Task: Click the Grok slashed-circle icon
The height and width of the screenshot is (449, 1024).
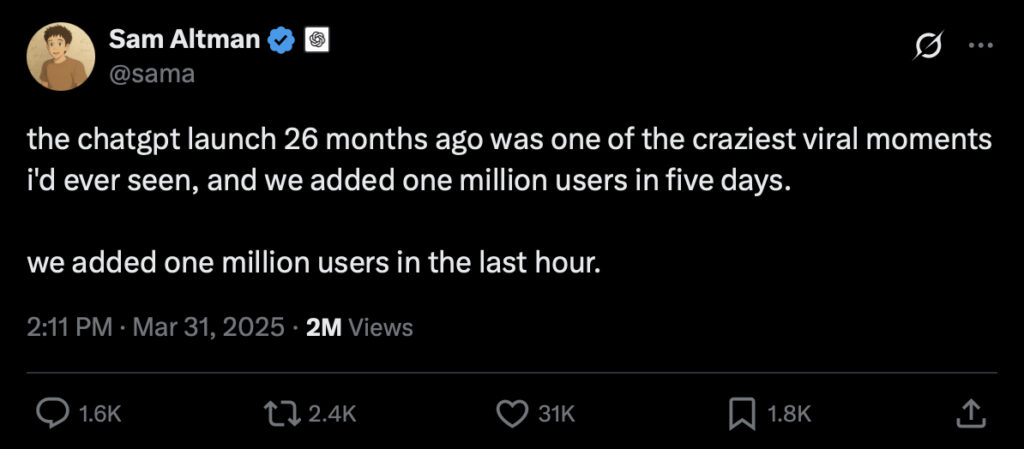Action: tap(927, 46)
